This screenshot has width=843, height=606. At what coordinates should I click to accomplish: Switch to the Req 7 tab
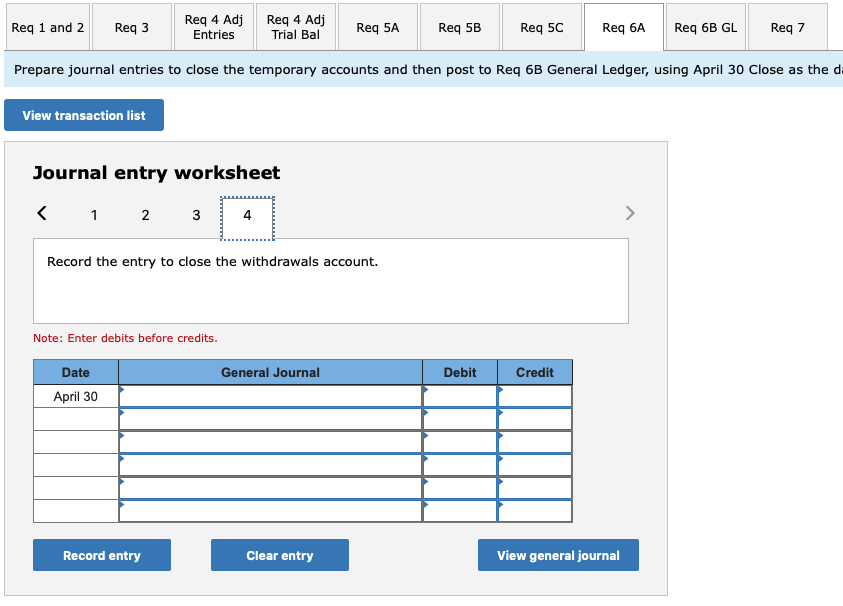787,28
